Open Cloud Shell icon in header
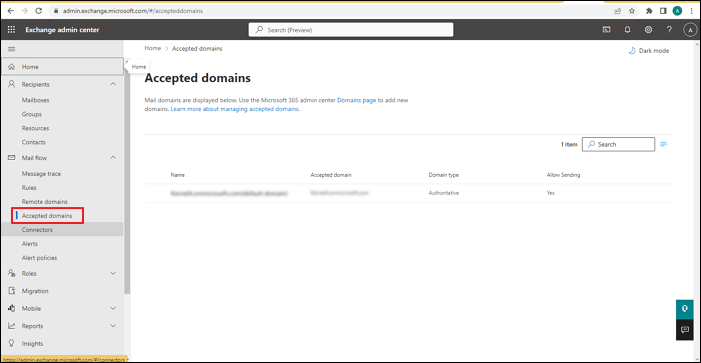Image resolution: width=701 pixels, height=363 pixels. coord(606,30)
